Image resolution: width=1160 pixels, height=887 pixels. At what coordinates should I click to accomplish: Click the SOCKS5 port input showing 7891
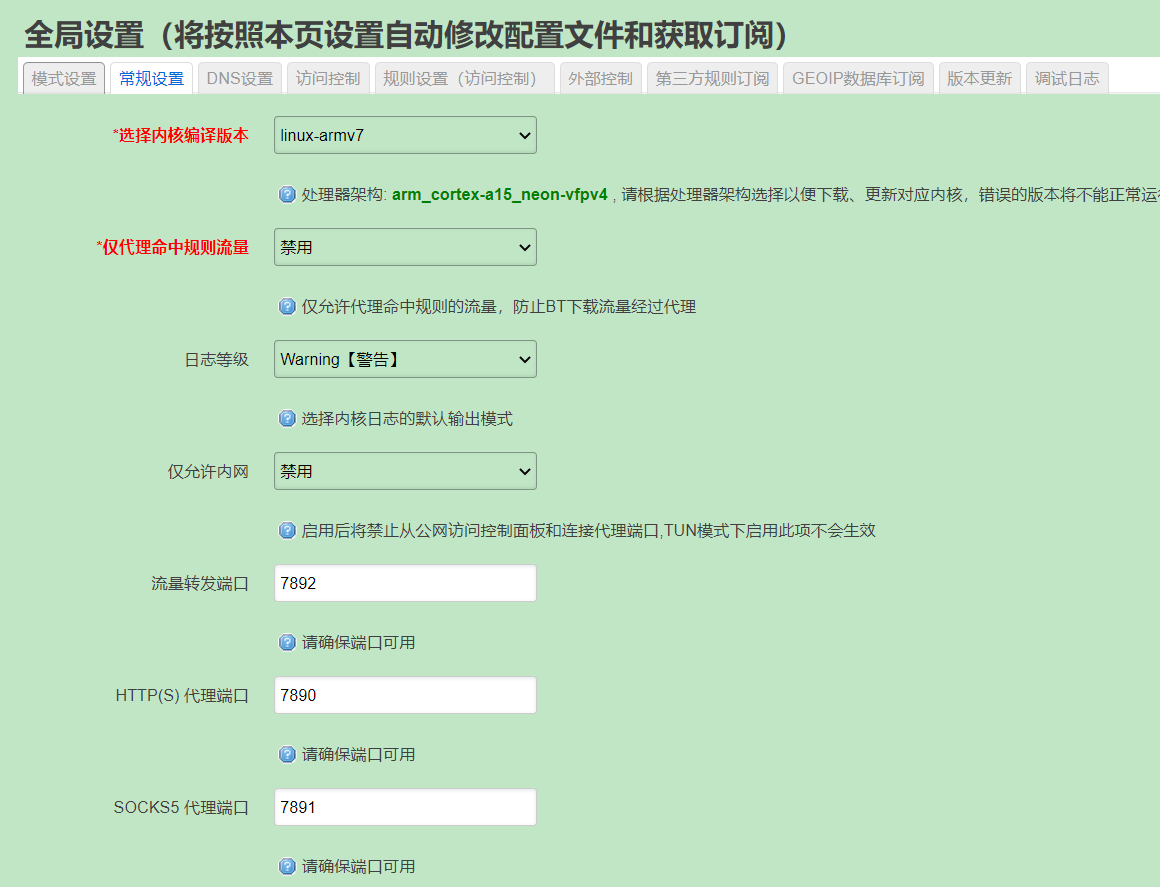(405, 807)
